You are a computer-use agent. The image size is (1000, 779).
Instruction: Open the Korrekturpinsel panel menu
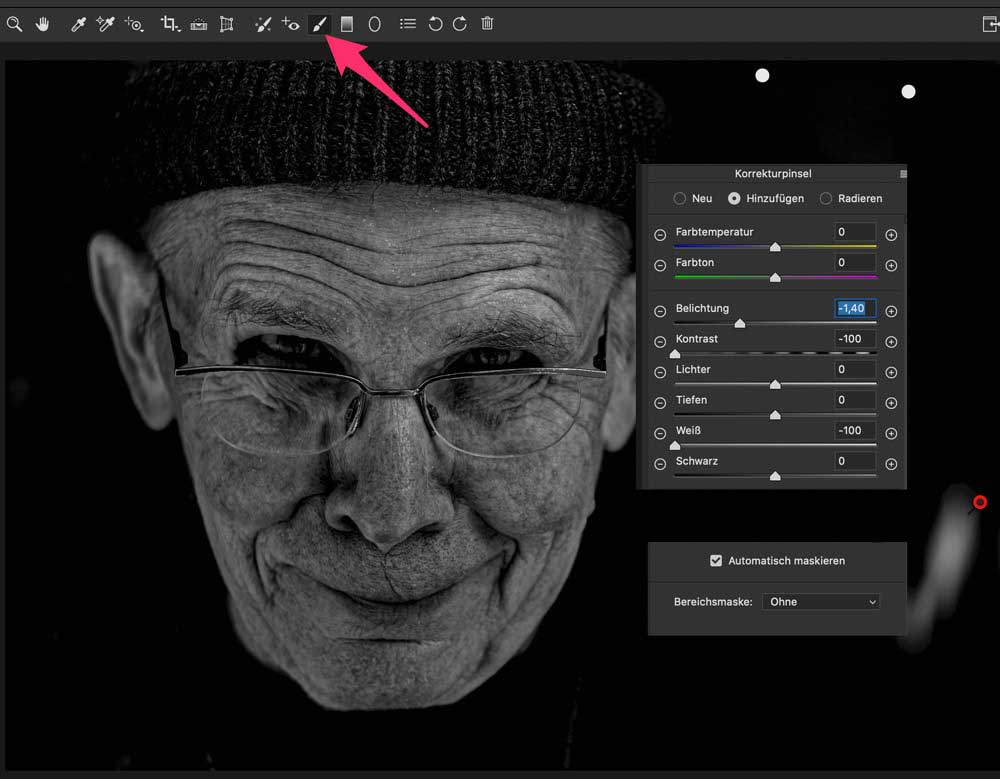pyautogui.click(x=903, y=174)
